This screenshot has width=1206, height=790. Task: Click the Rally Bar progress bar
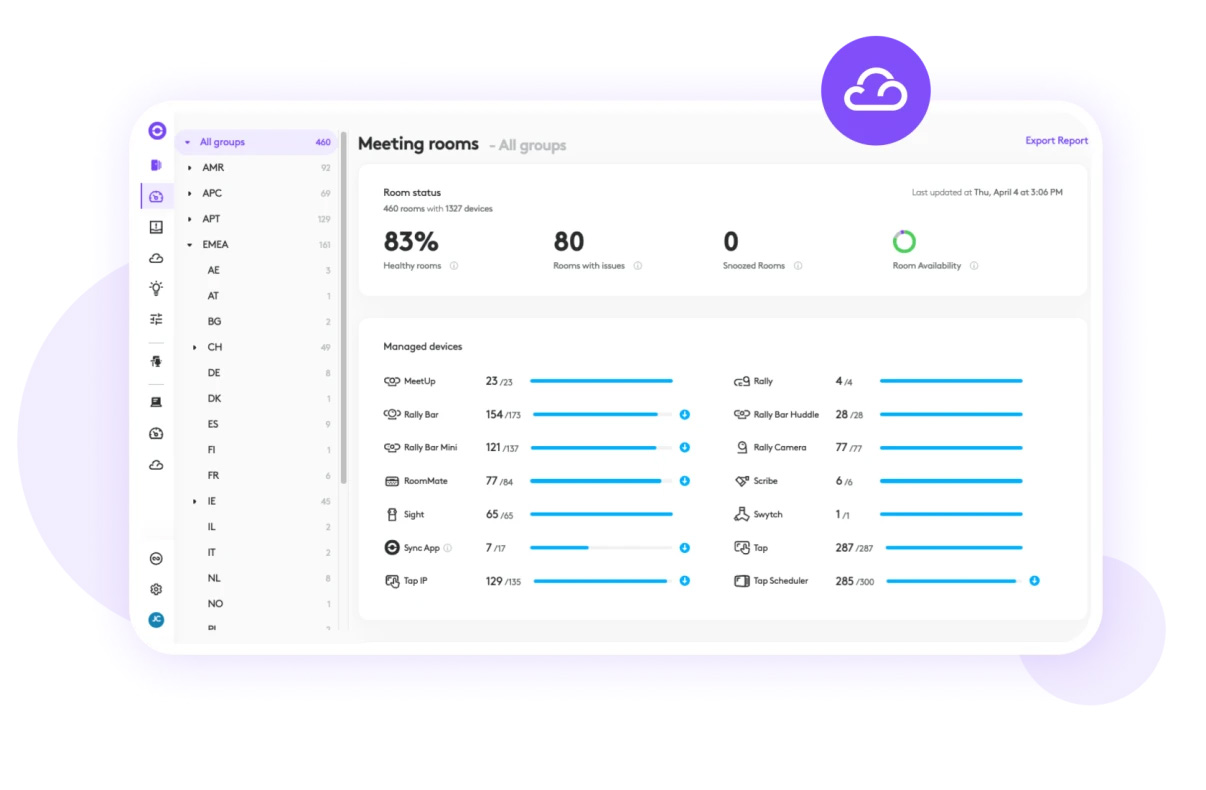click(601, 414)
